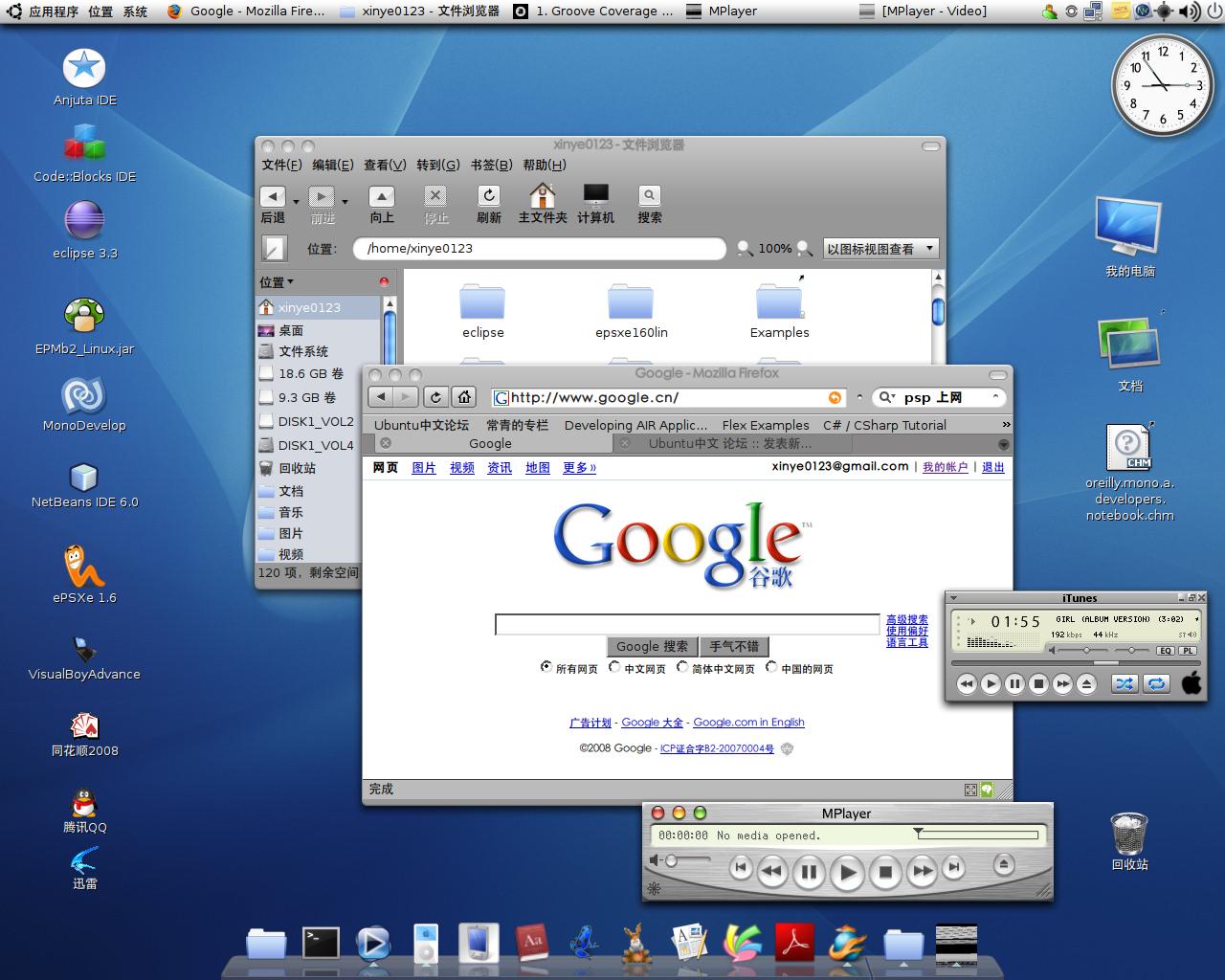Click the rewind button in MPlayer
This screenshot has height=980, width=1225.
(x=772, y=871)
